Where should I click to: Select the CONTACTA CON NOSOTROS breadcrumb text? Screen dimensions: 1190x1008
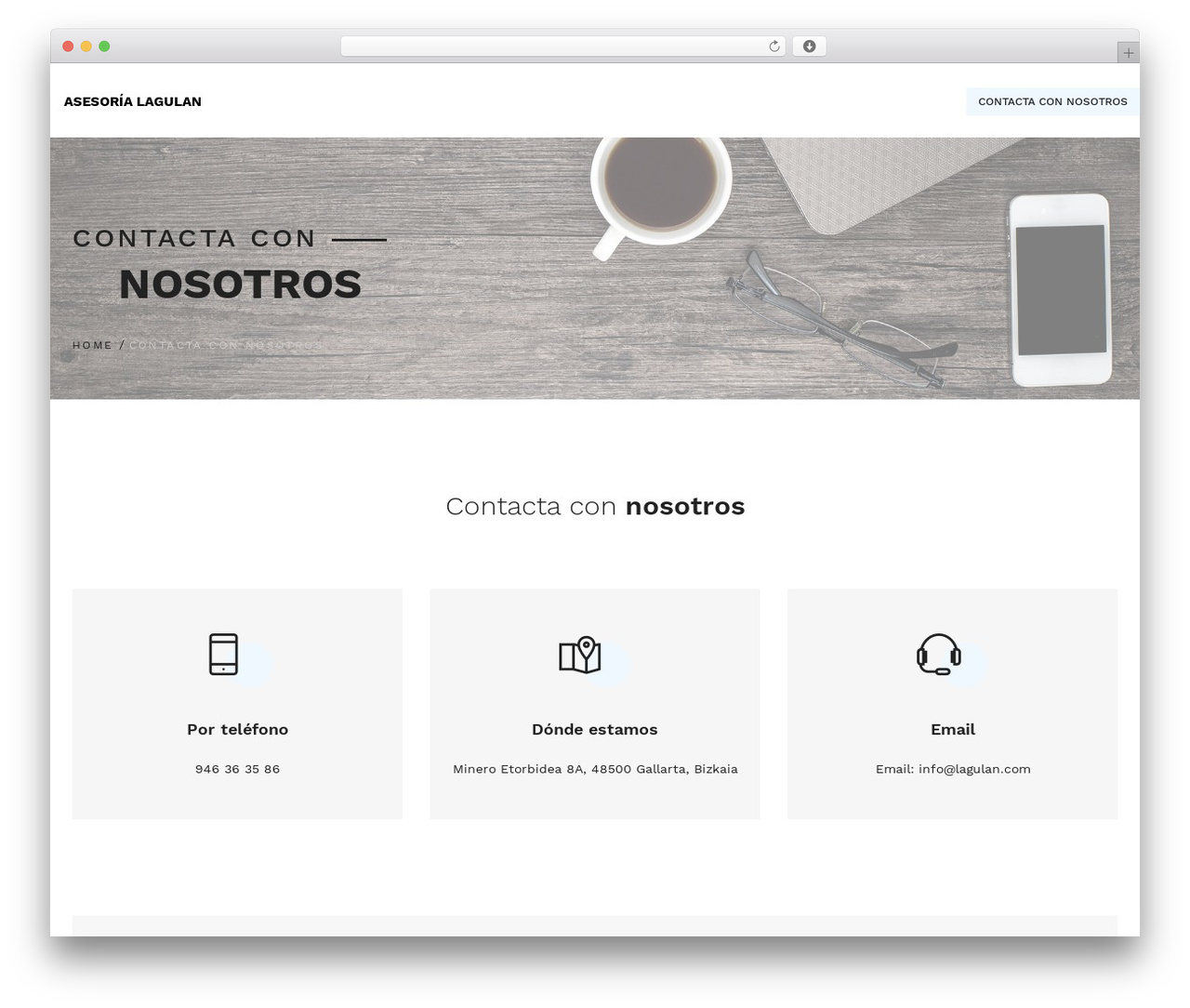click(x=226, y=345)
